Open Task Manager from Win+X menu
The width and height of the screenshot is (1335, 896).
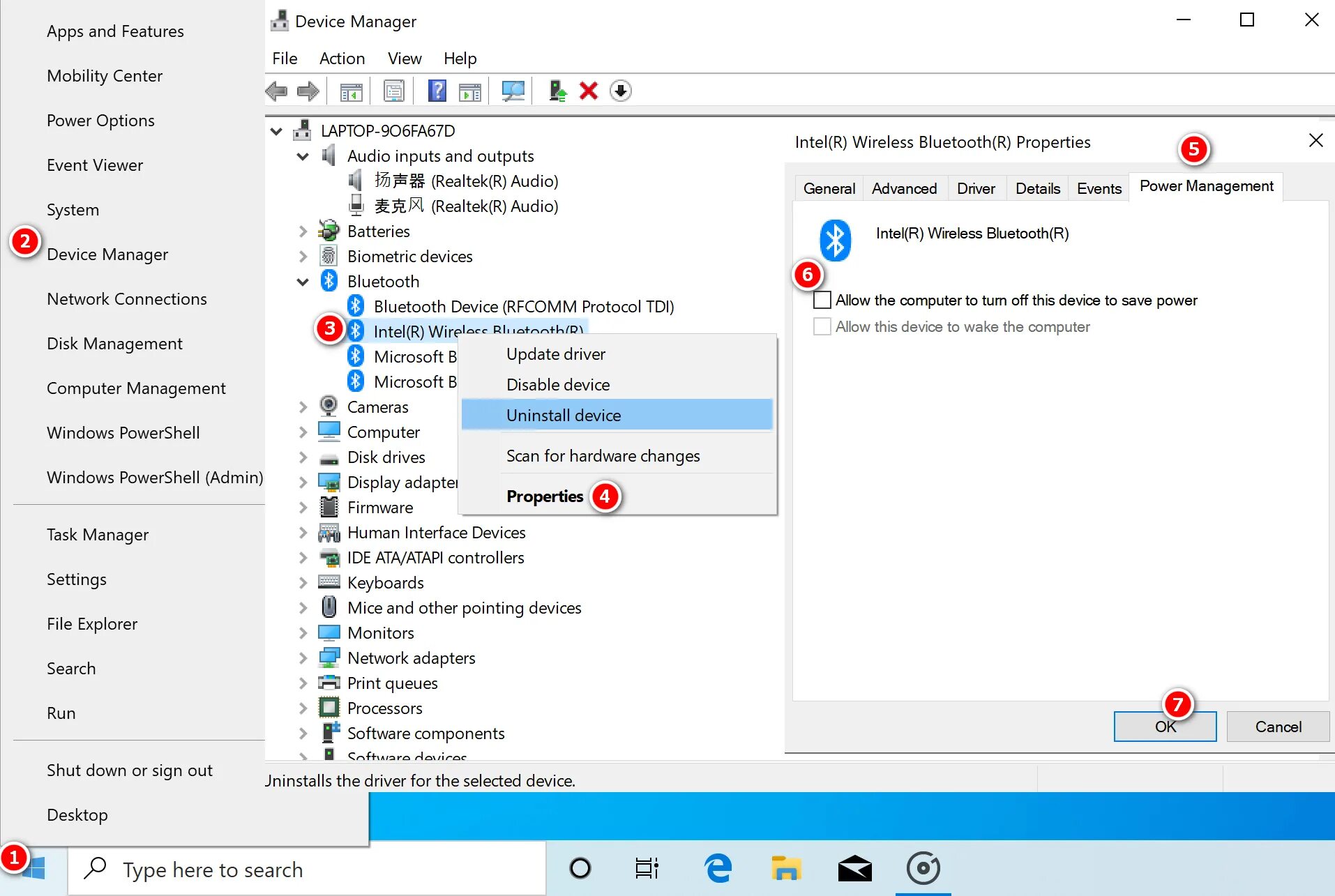[98, 534]
